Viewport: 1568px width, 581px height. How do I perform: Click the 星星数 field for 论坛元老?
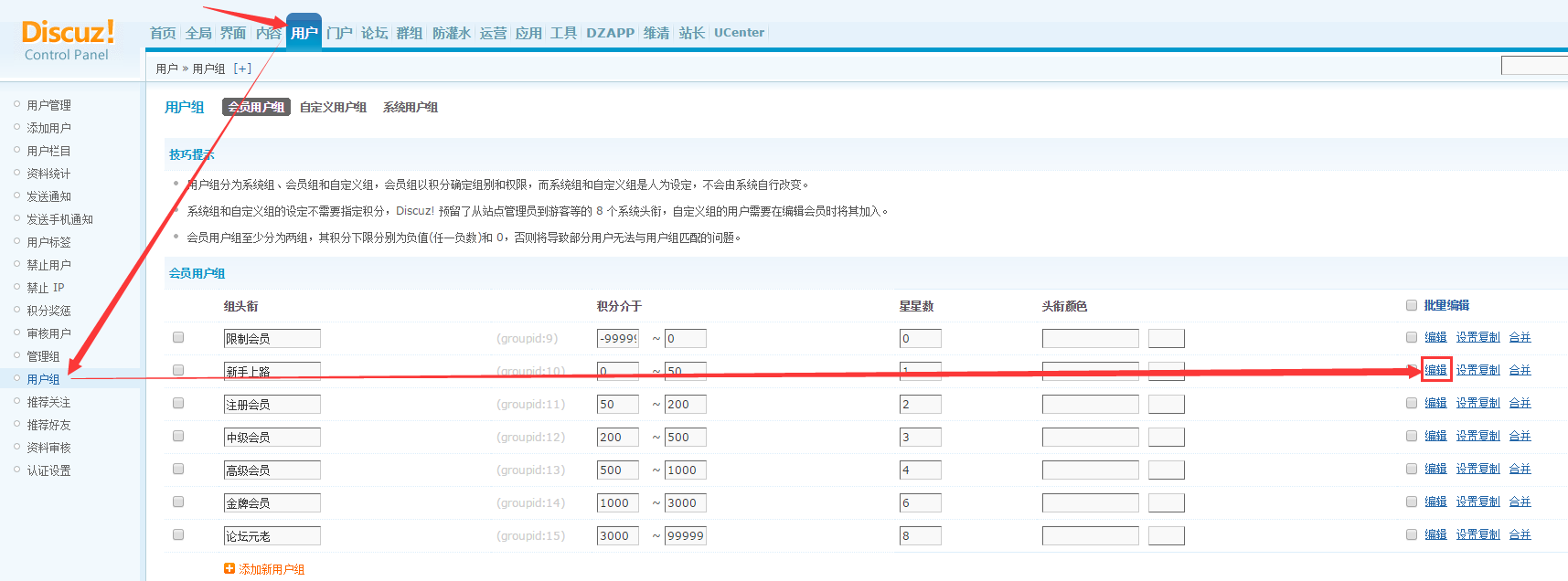(920, 536)
